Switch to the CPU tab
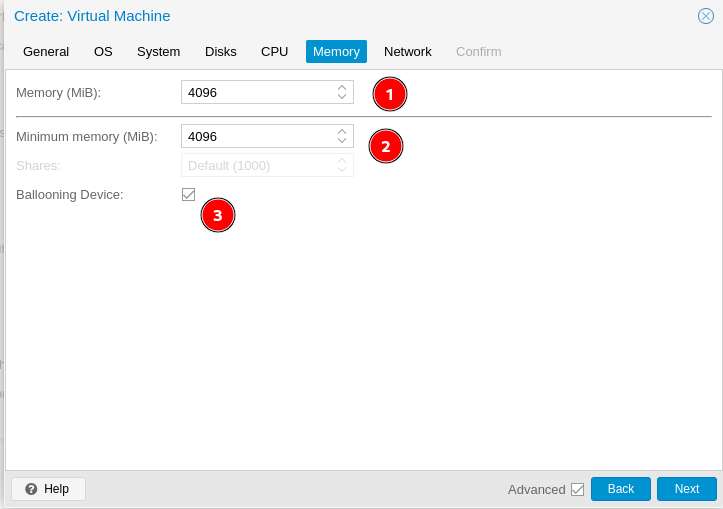The height and width of the screenshot is (509, 723). [274, 51]
